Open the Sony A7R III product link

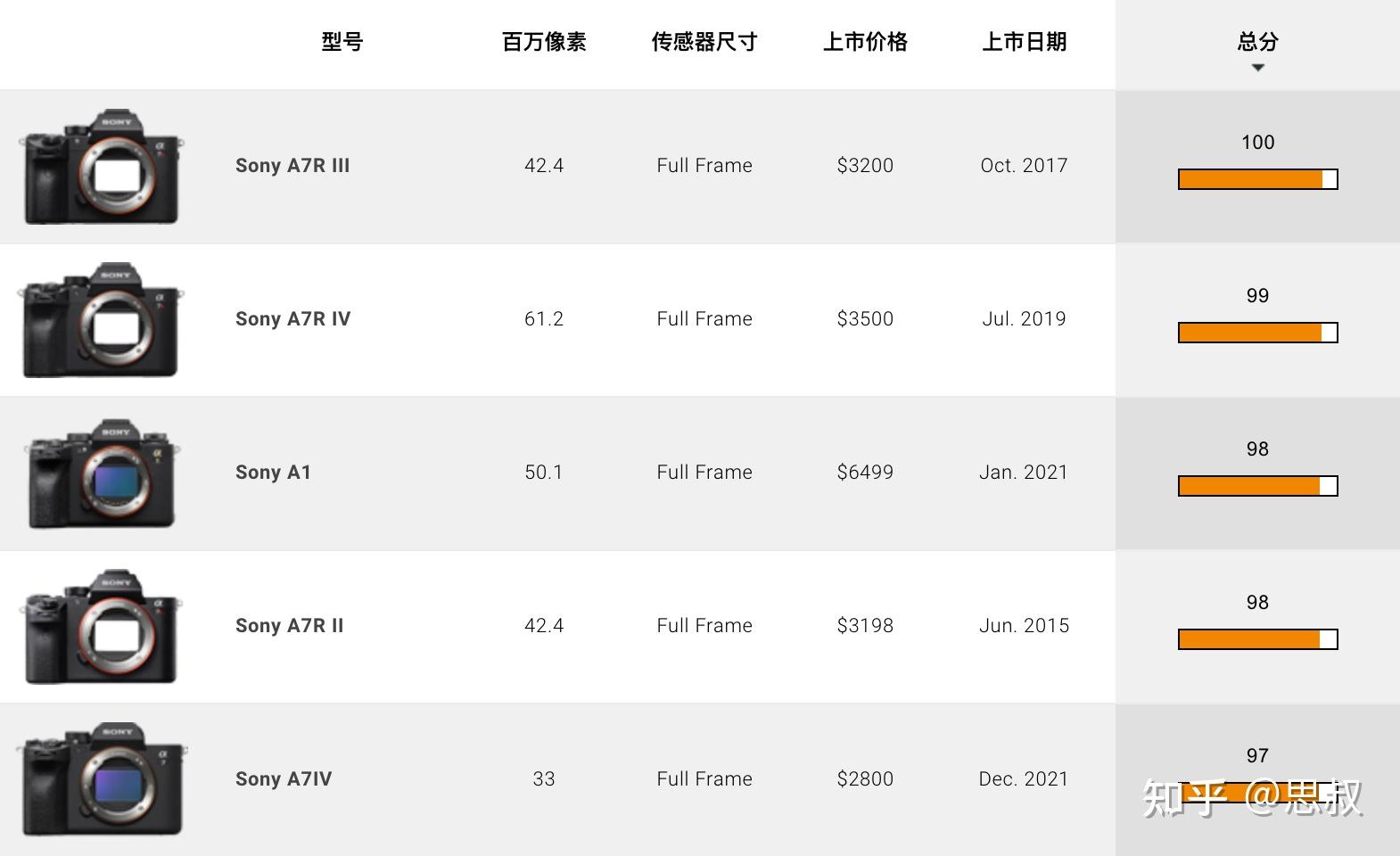coord(292,165)
